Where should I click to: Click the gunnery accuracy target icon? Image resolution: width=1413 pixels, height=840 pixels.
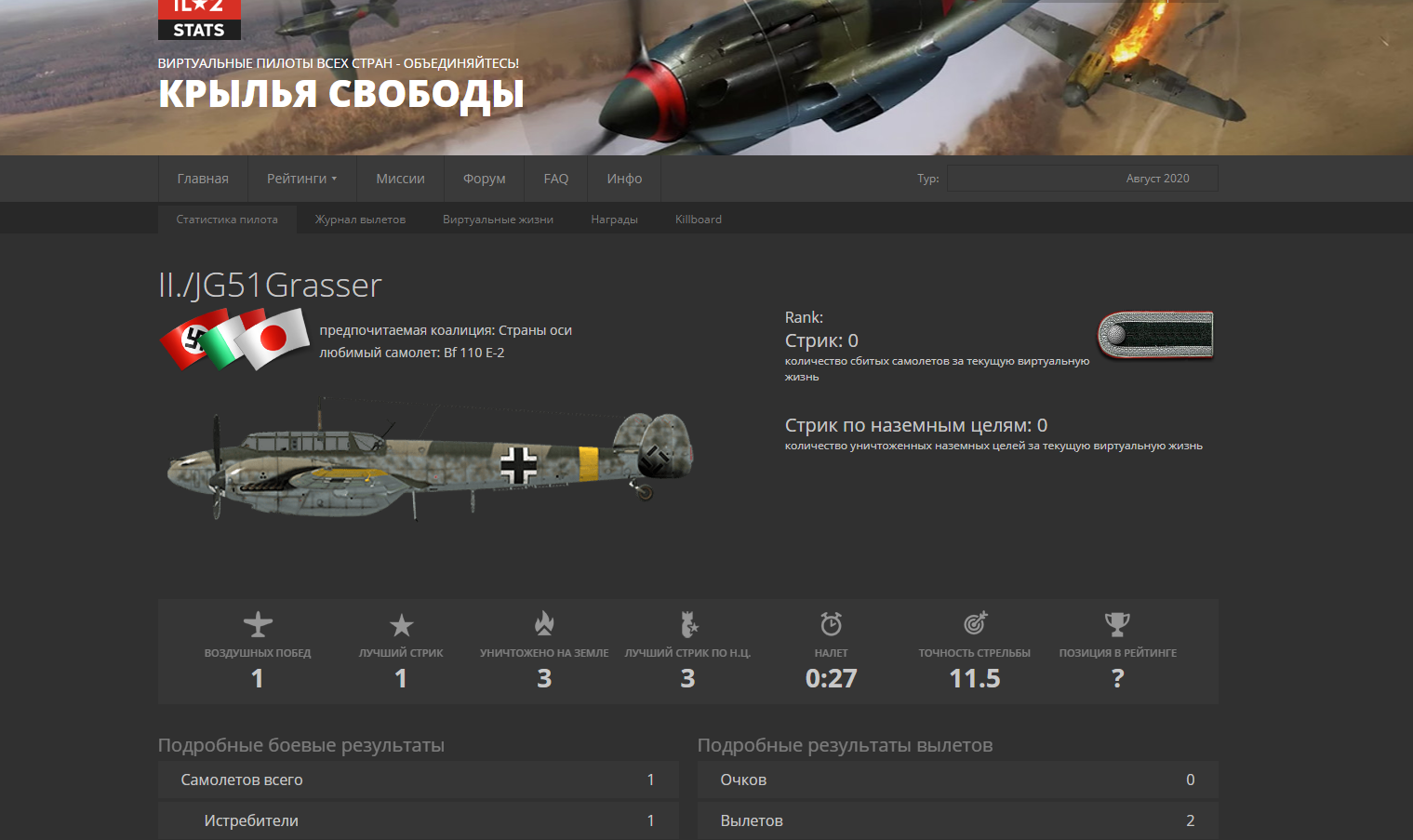(975, 623)
